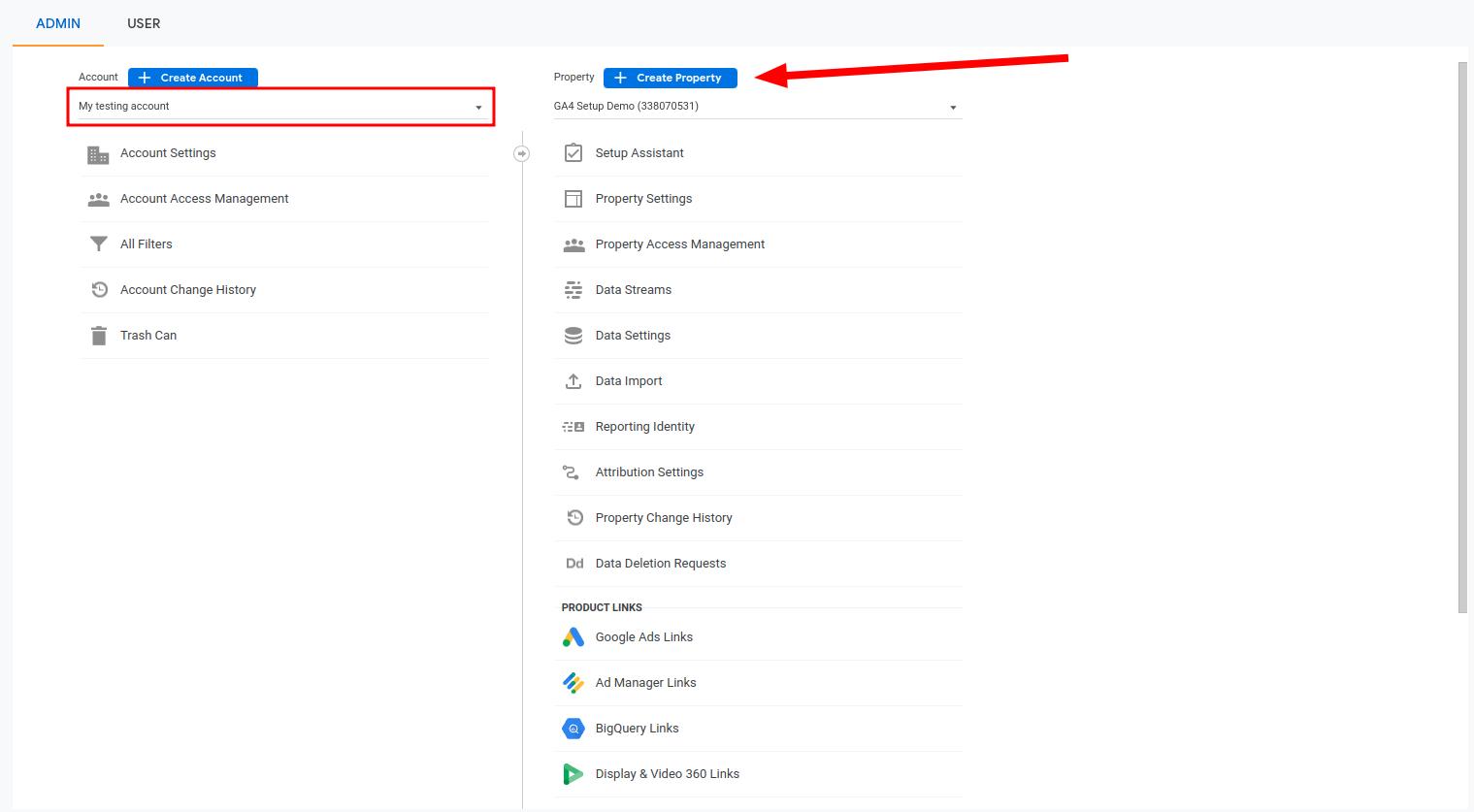Click the Display & Video 360 Links icon

(573, 773)
